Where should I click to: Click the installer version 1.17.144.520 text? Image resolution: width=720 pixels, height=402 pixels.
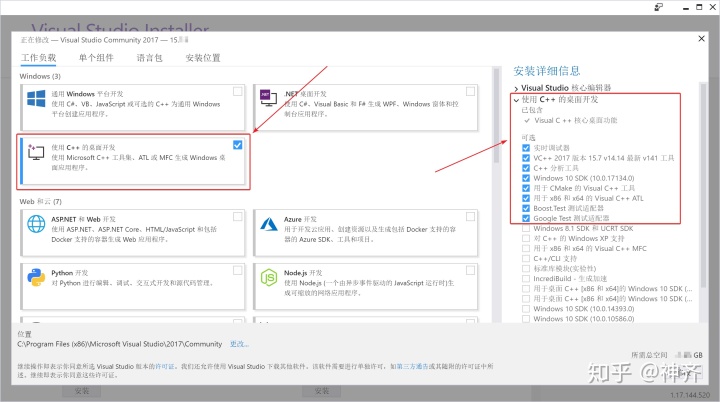pyautogui.click(x=690, y=395)
